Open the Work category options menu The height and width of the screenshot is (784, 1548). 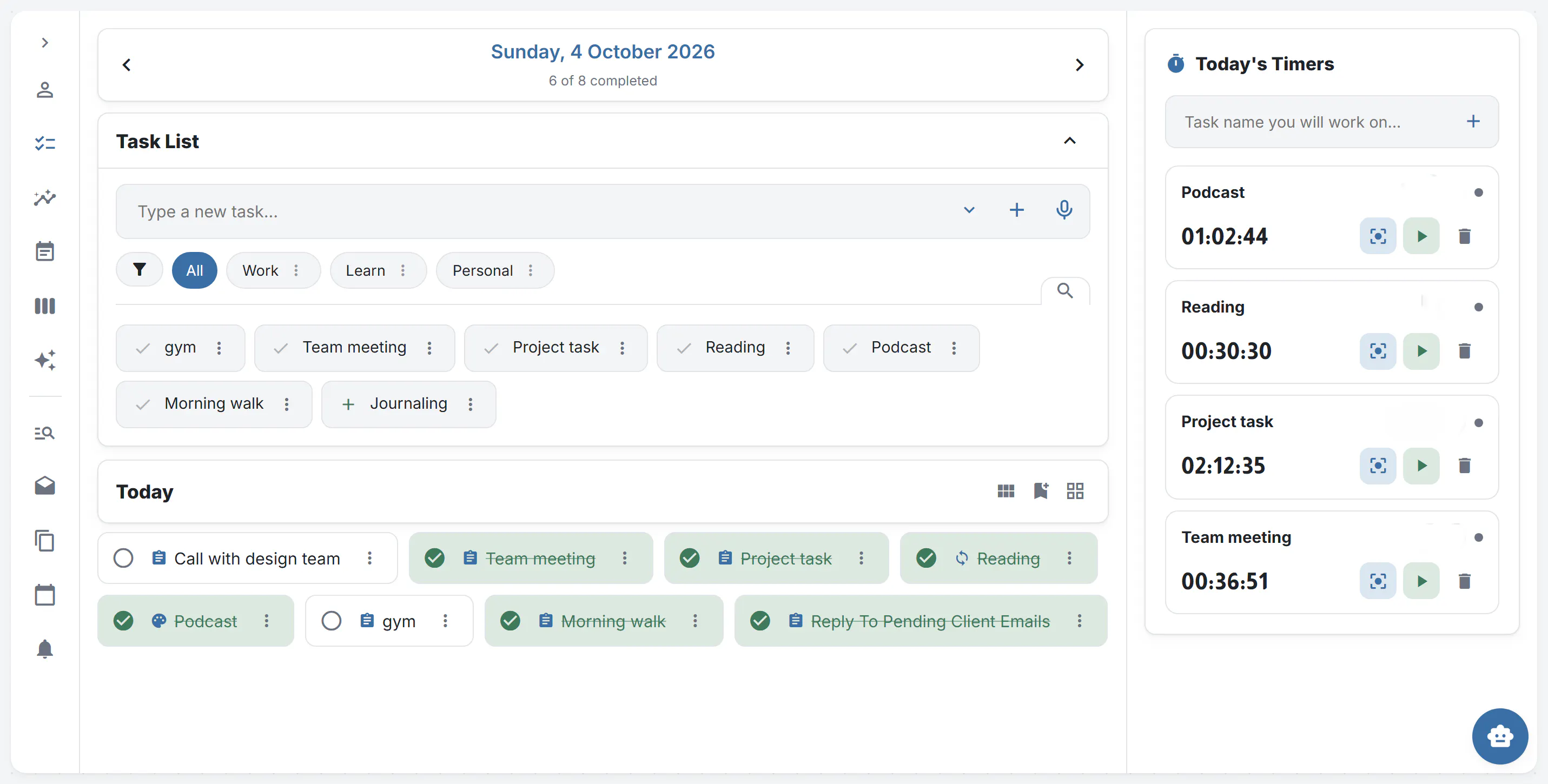click(296, 270)
